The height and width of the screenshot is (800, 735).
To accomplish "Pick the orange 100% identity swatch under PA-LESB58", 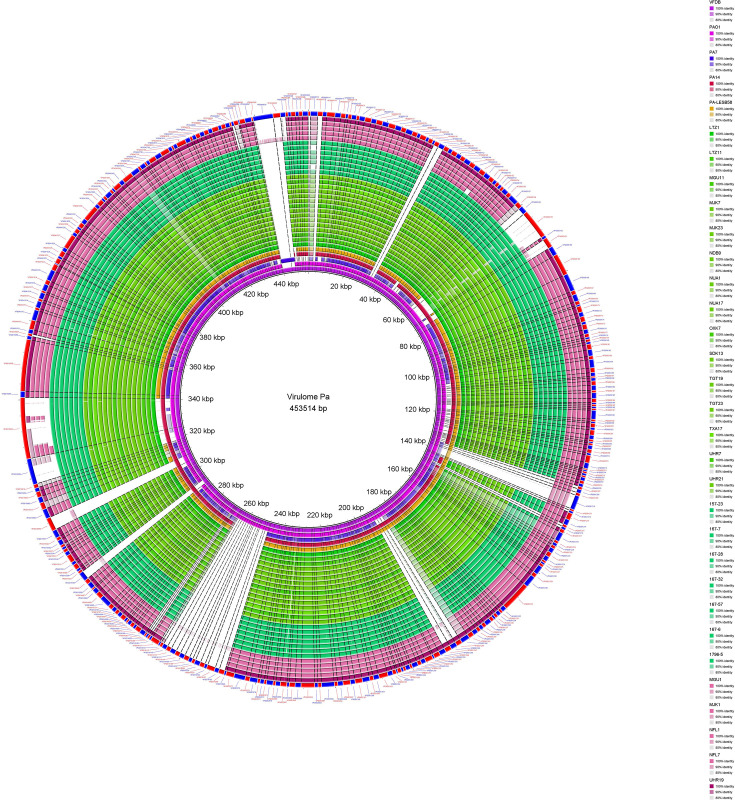I will point(712,108).
